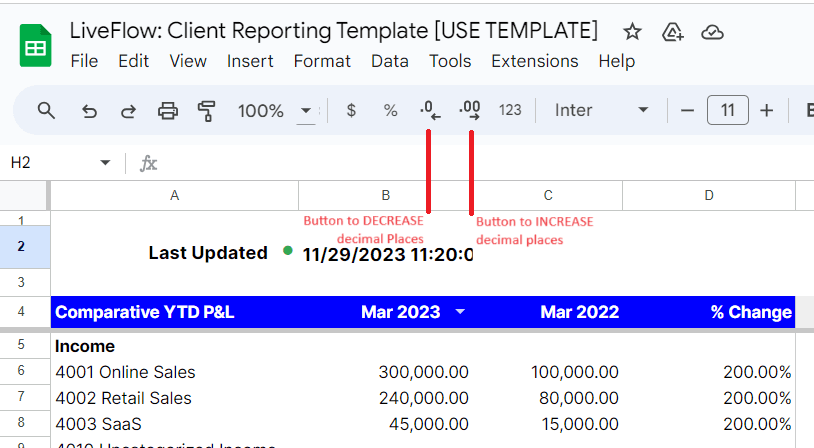Select column D header
This screenshot has height=448, width=814.
coord(709,195)
